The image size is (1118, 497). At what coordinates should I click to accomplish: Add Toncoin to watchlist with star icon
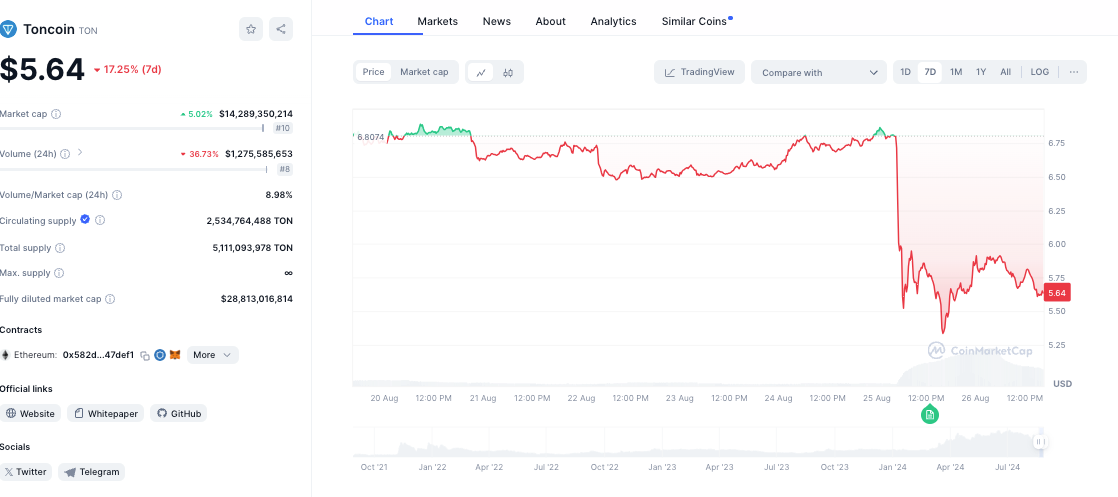pos(251,30)
